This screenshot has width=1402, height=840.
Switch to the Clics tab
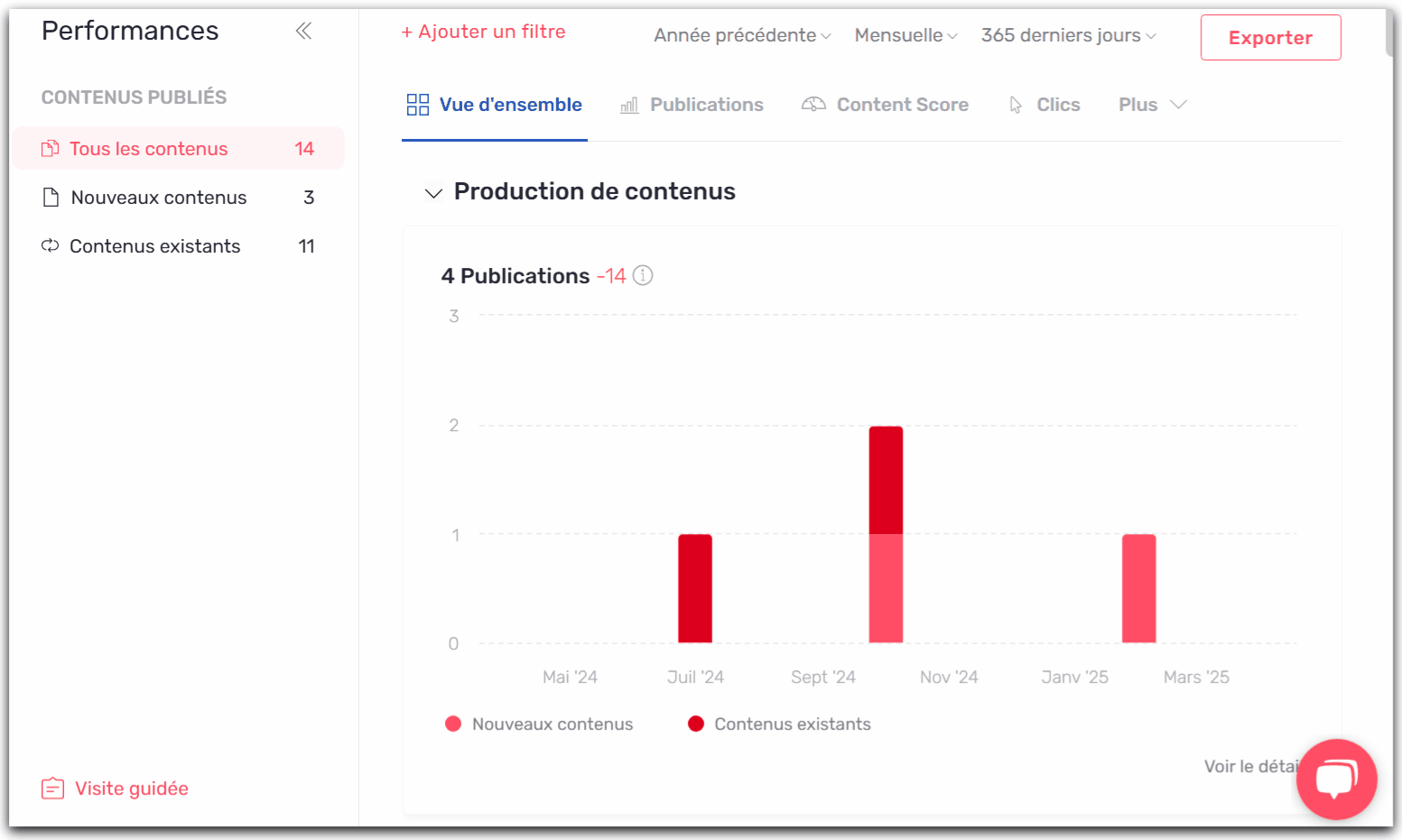point(1045,105)
